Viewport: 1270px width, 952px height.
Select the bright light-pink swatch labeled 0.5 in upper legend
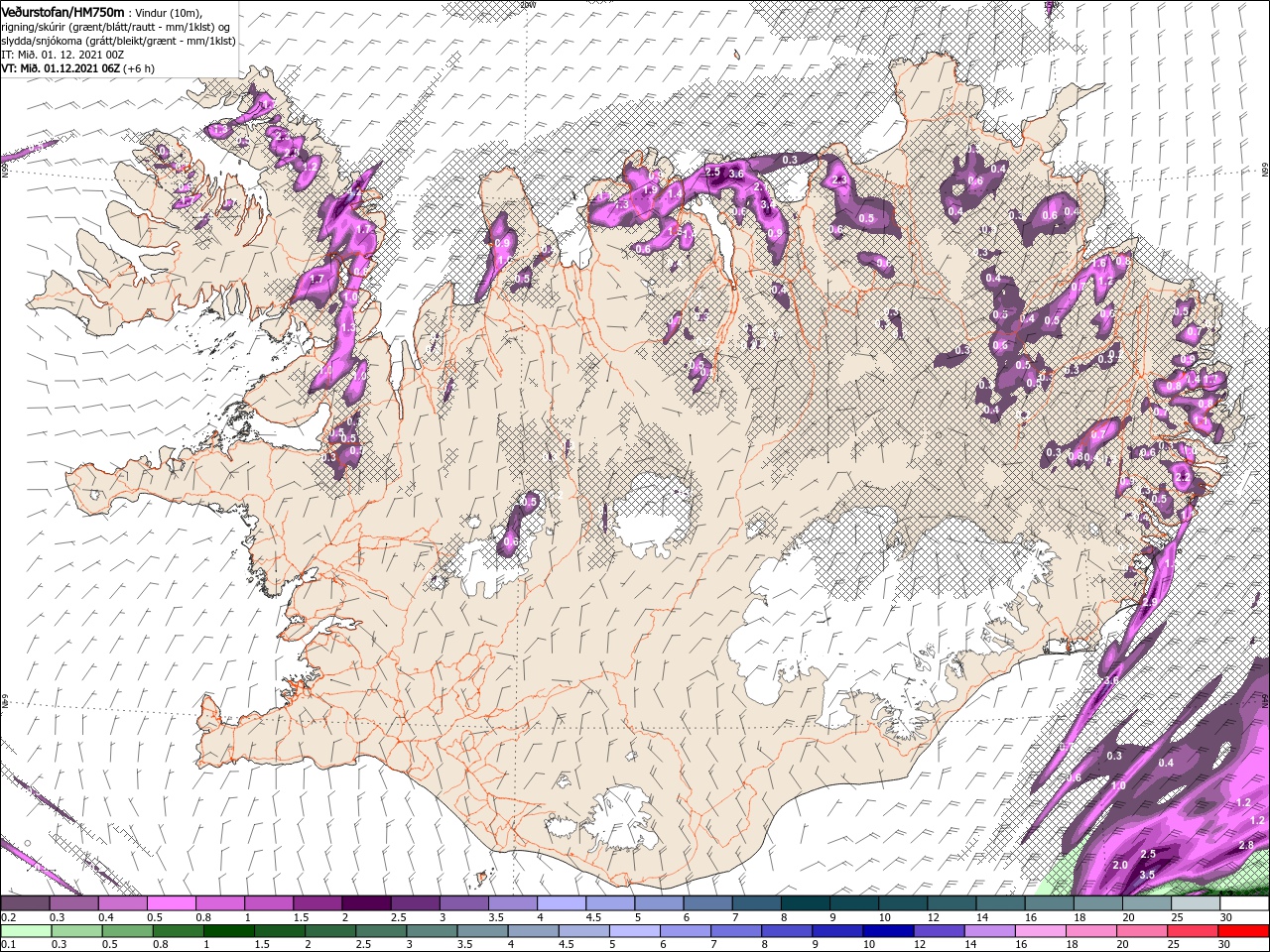(171, 903)
